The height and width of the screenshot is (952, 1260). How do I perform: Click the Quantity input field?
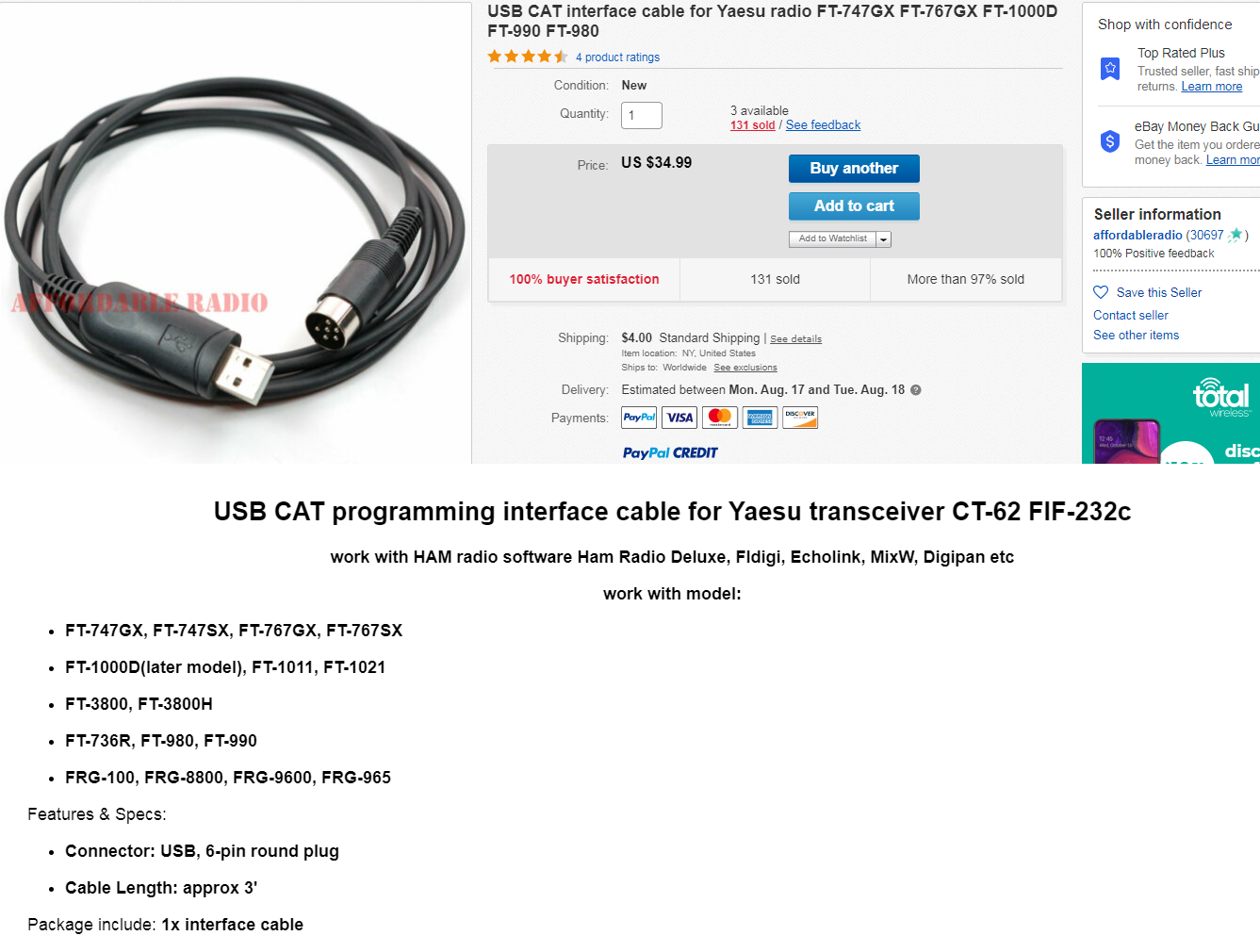[642, 115]
